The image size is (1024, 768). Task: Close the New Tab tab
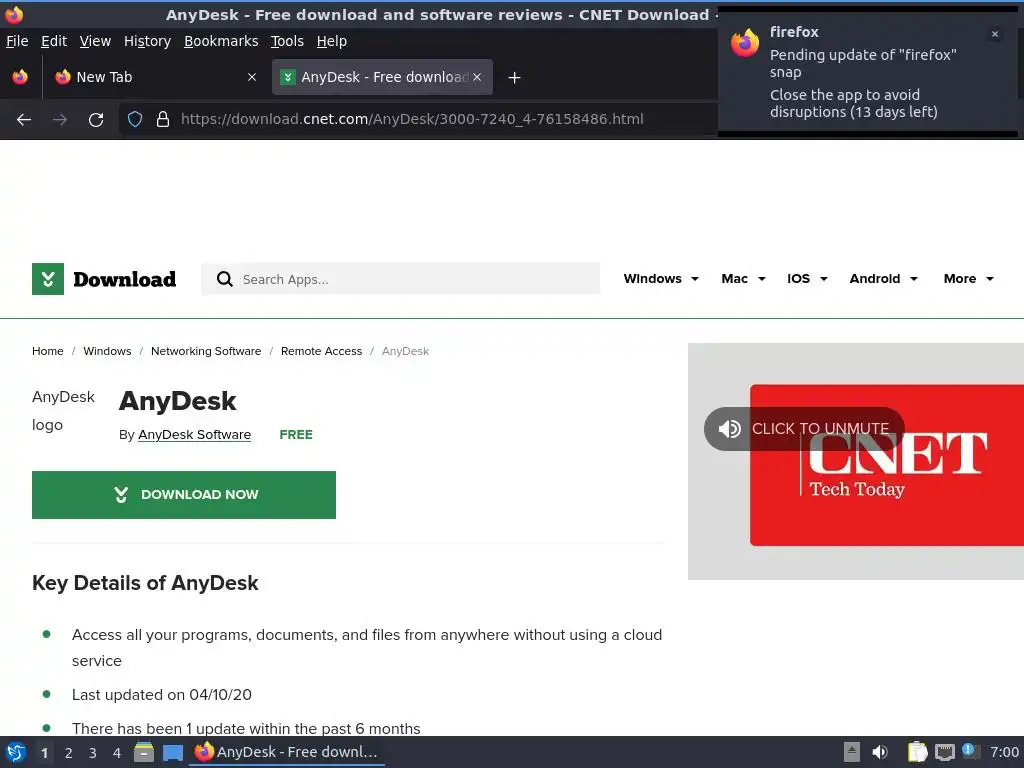251,77
